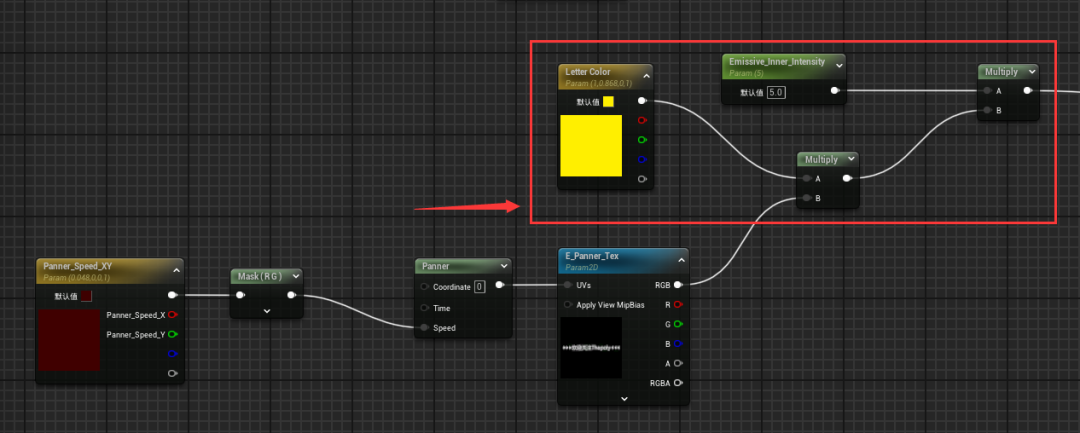Click the Mask(RG) input pin

point(240,295)
